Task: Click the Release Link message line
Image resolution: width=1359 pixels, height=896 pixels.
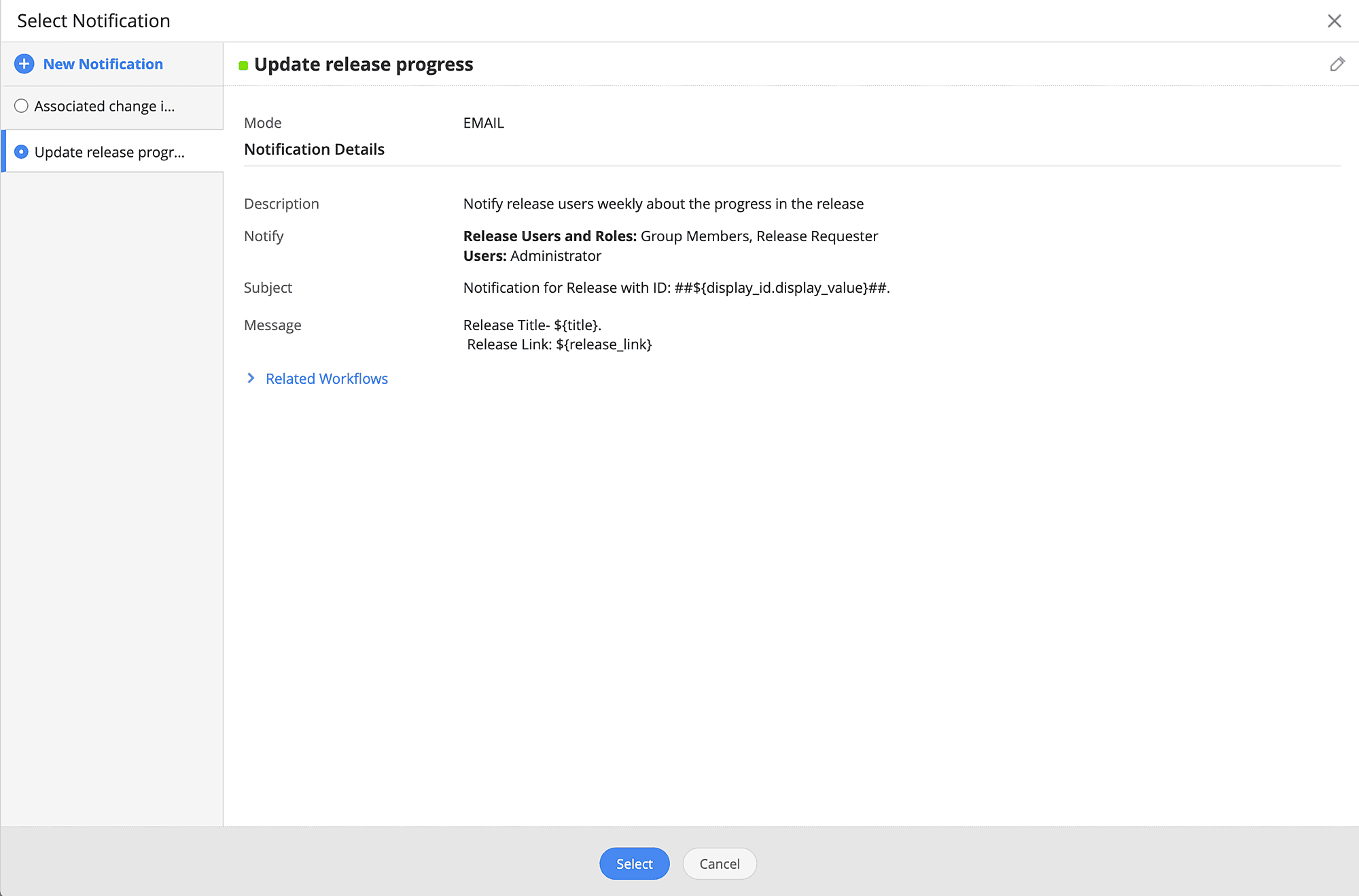Action: click(559, 344)
